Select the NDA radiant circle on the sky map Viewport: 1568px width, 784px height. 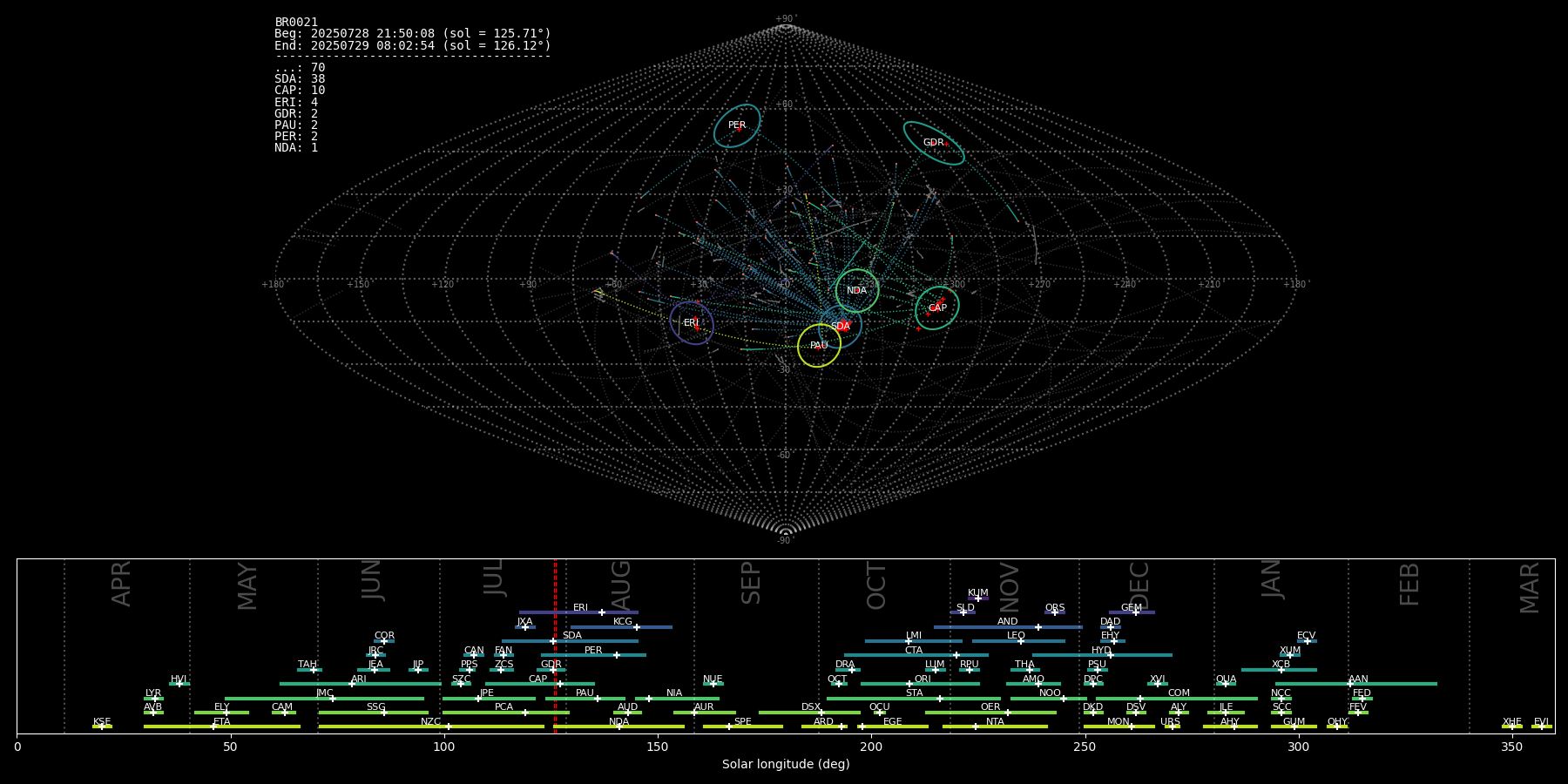(x=857, y=290)
